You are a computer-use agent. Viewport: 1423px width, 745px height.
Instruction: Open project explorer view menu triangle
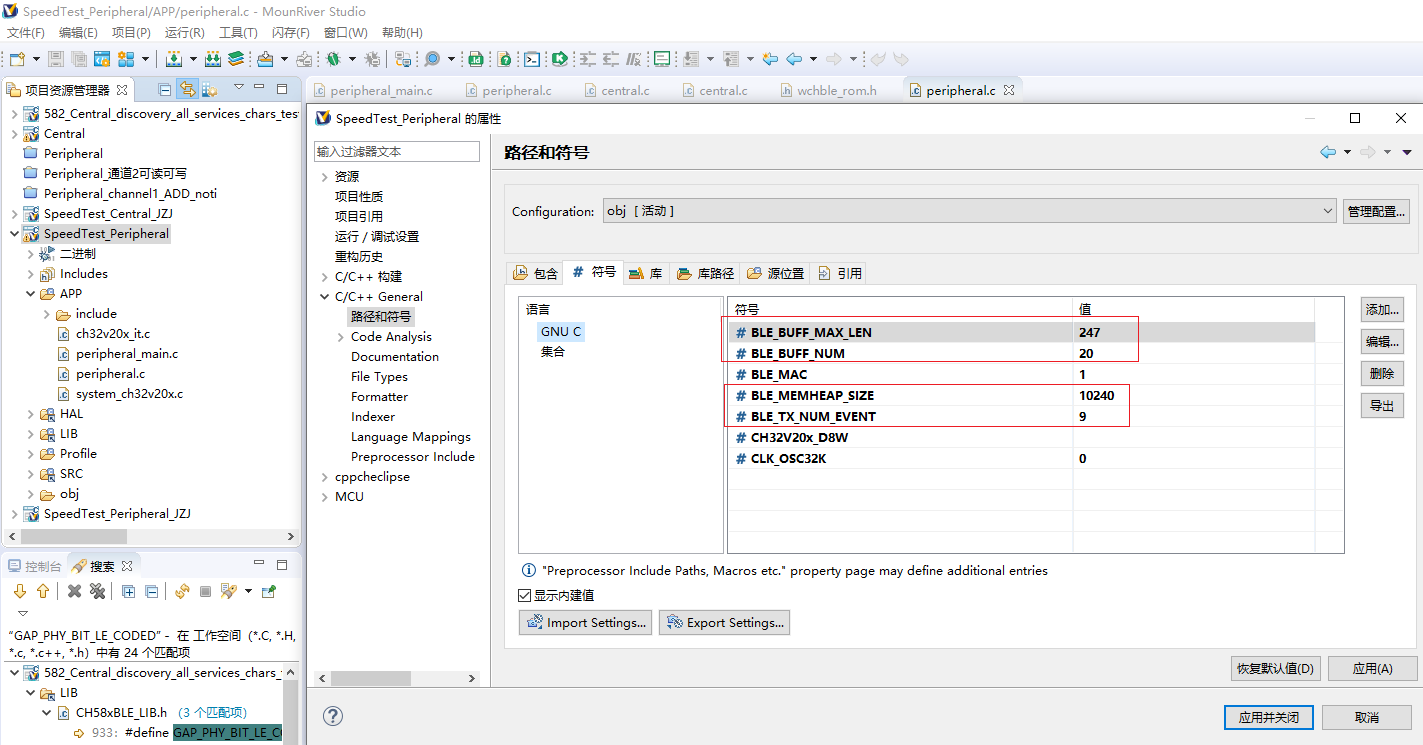(238, 88)
